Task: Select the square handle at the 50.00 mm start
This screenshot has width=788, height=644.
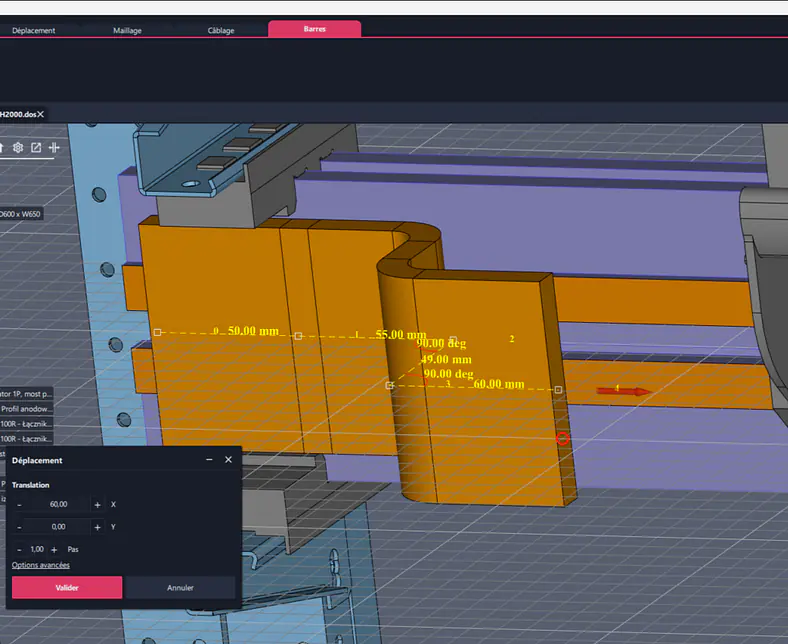Action: (157, 332)
